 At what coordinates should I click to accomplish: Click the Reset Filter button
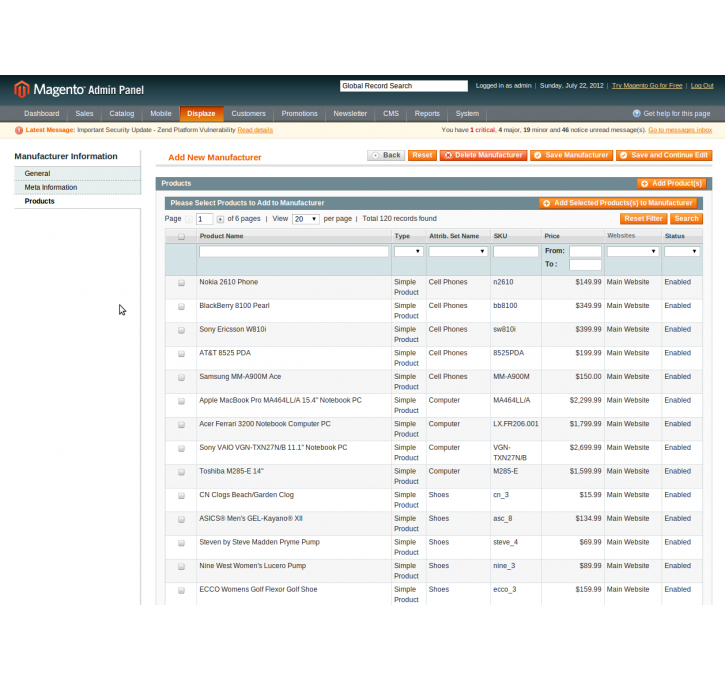[643, 219]
